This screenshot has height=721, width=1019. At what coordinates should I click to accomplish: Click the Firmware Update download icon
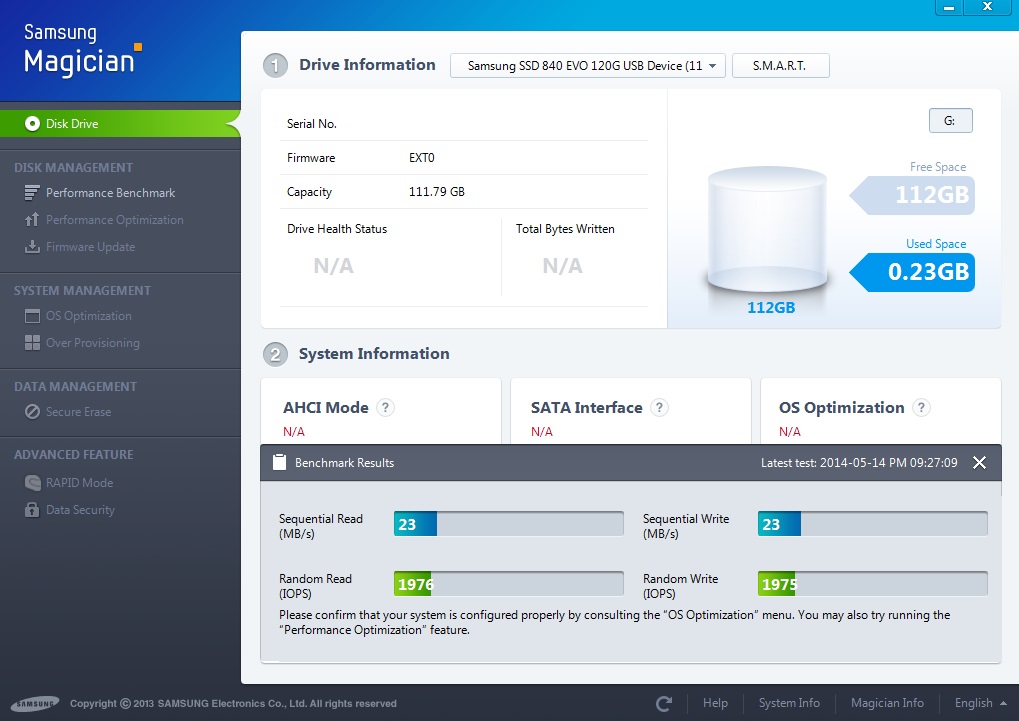[32, 247]
